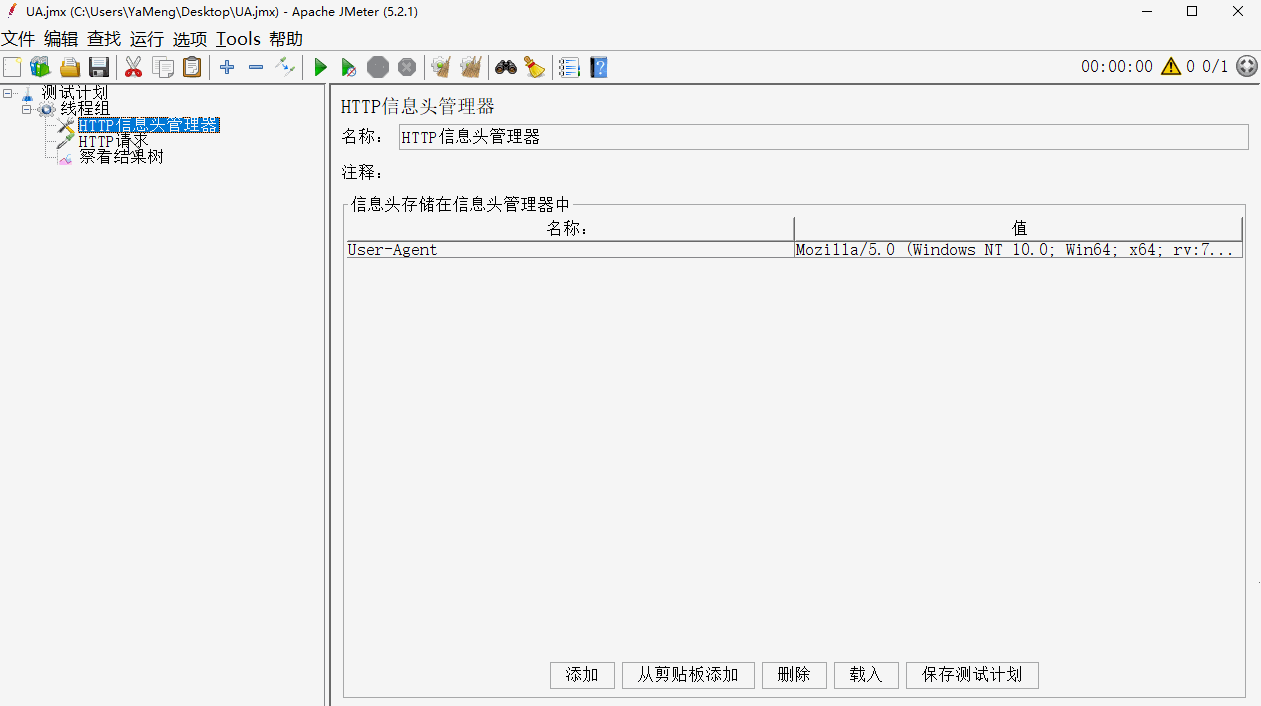Select HTTP信息头管理器 tree item

tap(149, 125)
